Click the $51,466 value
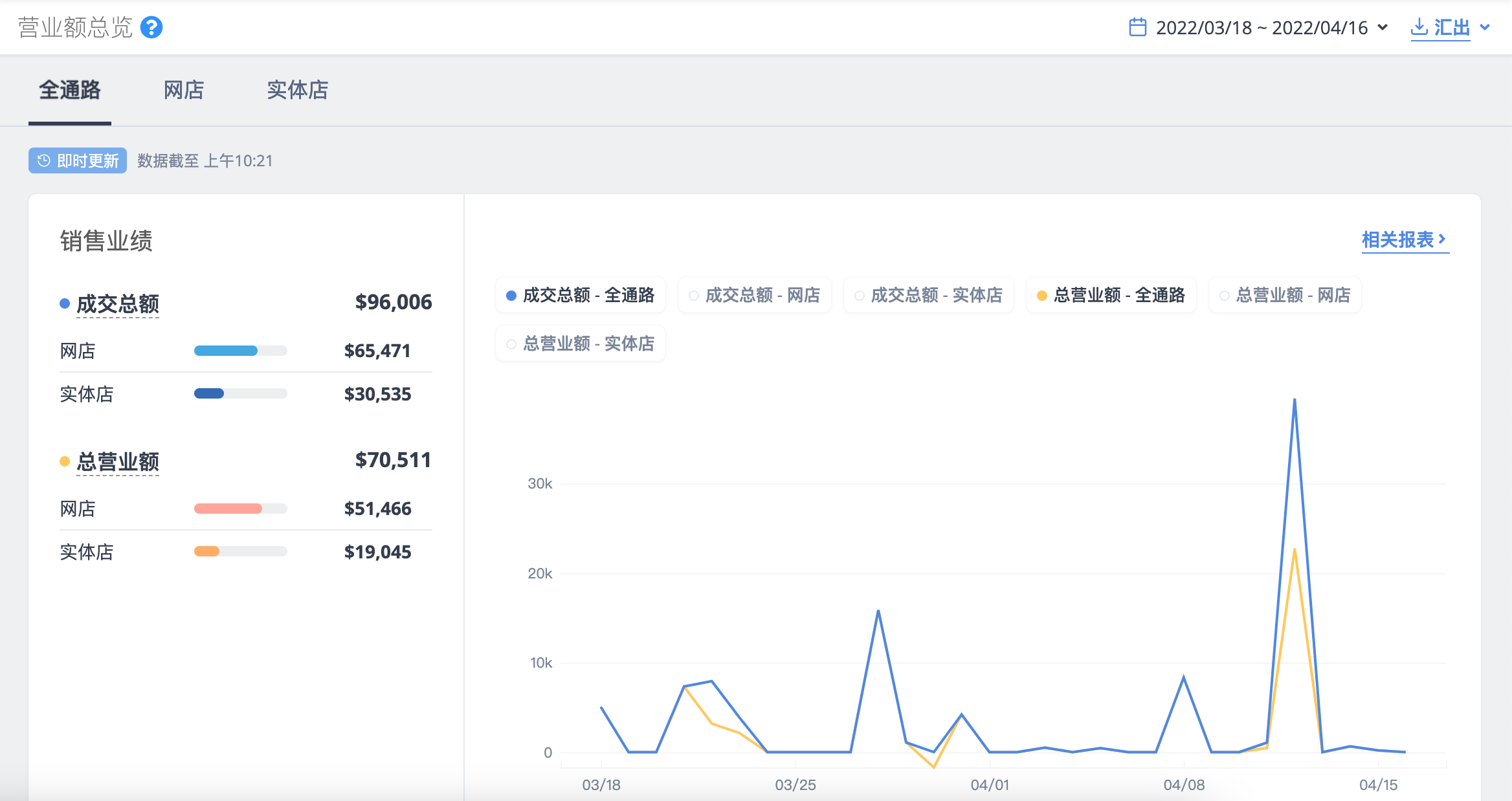This screenshot has height=801, width=1512. pos(377,509)
